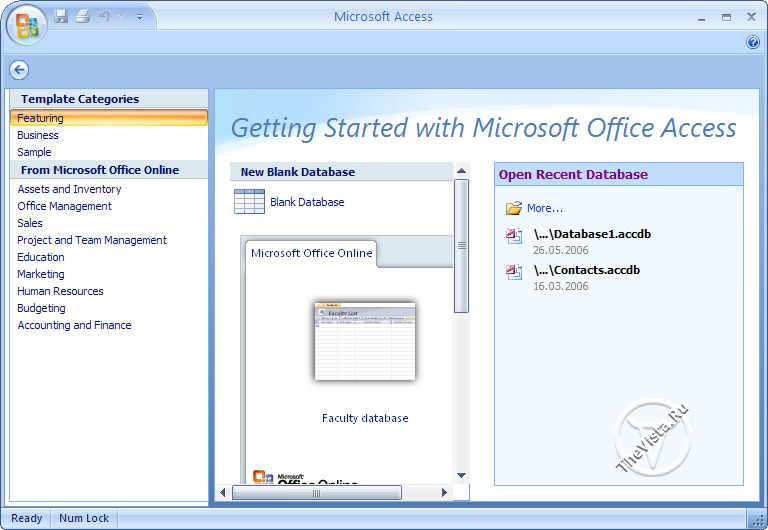
Task: Open Customize Quick Access Toolbar dropdown
Action: pos(140,17)
